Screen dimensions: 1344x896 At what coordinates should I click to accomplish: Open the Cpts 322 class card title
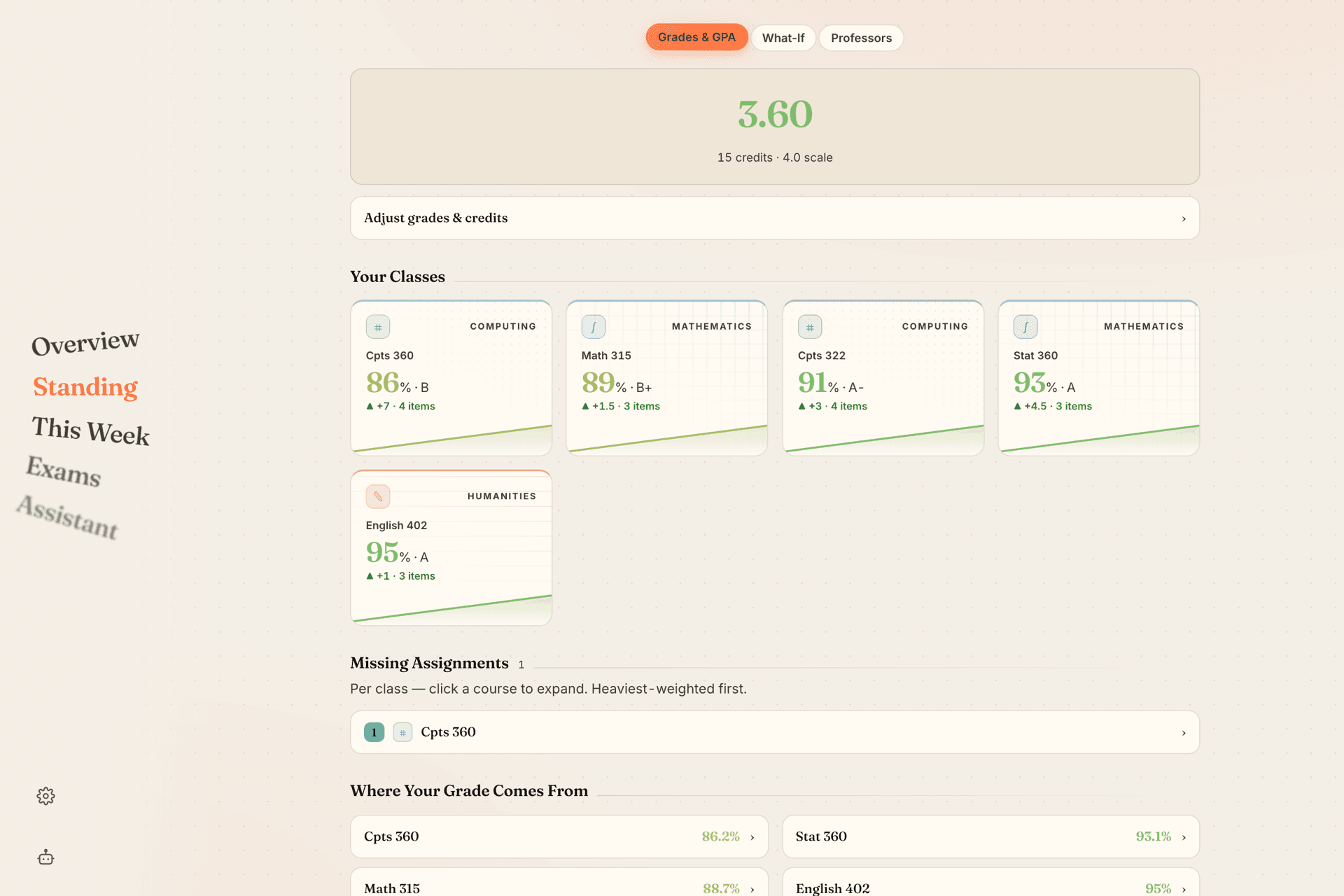(822, 356)
